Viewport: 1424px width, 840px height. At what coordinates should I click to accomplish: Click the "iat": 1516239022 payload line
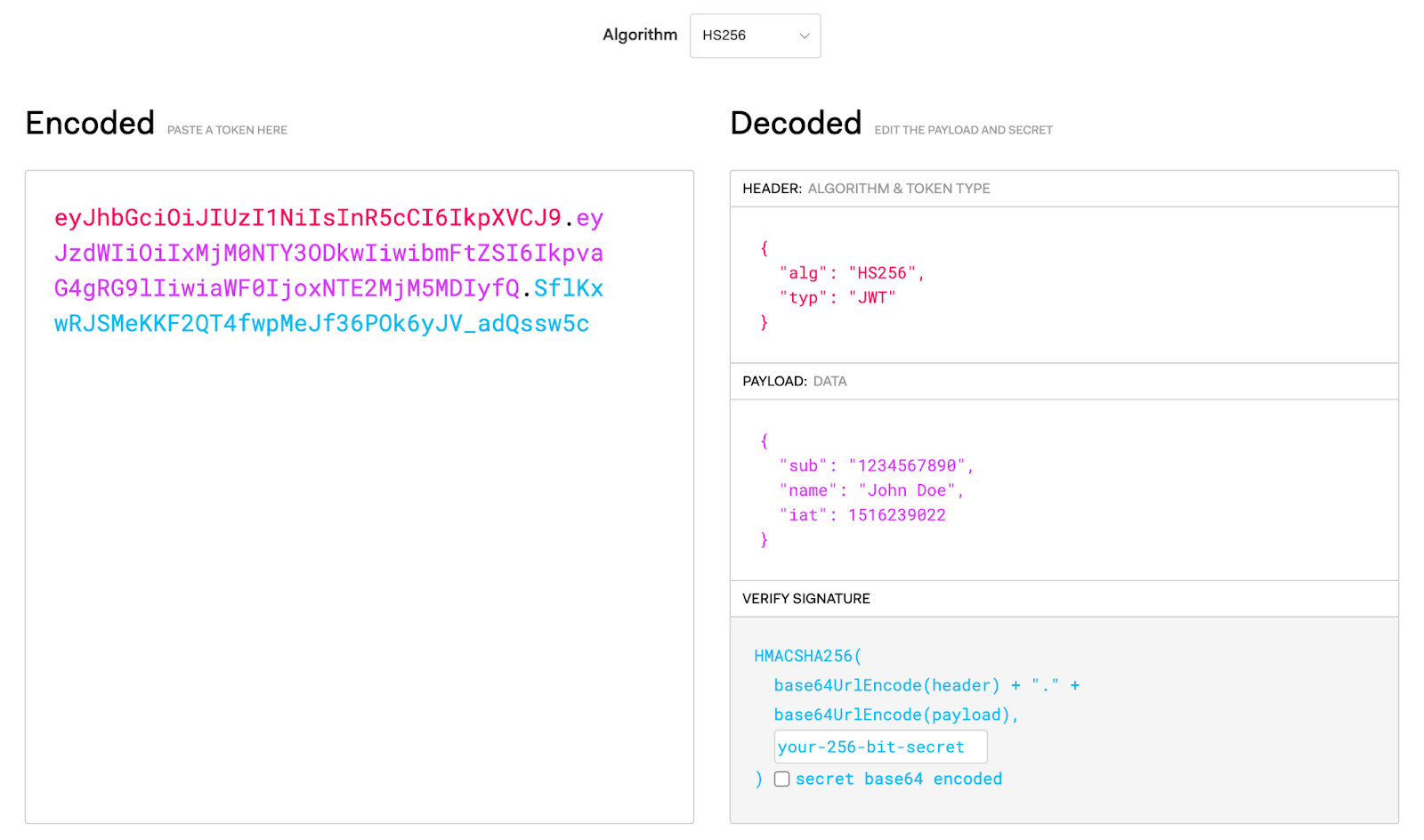(862, 515)
